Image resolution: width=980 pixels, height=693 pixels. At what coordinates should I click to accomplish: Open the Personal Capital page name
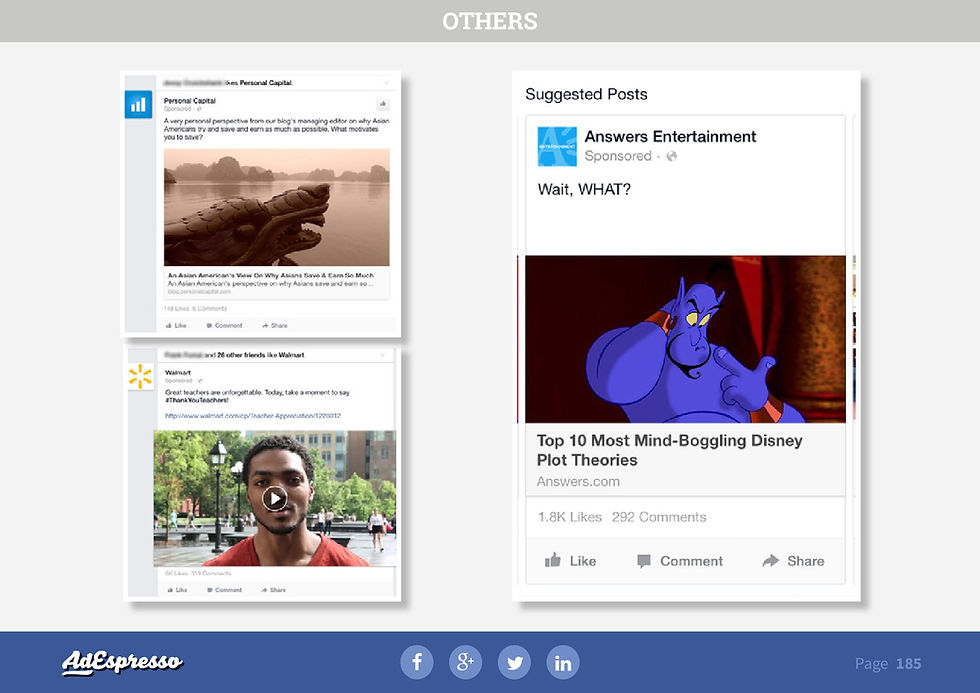[189, 101]
